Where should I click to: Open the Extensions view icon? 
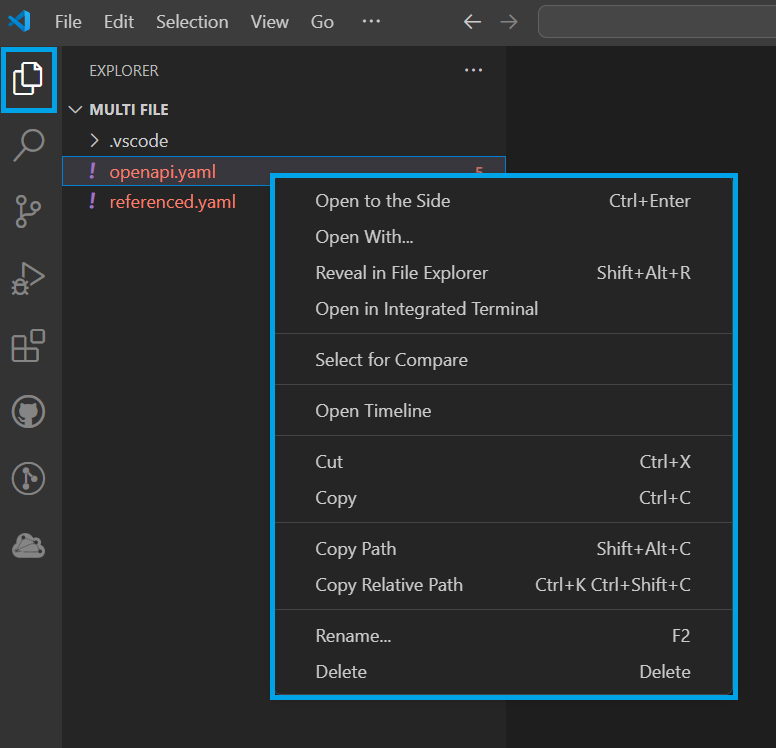pyautogui.click(x=28, y=346)
